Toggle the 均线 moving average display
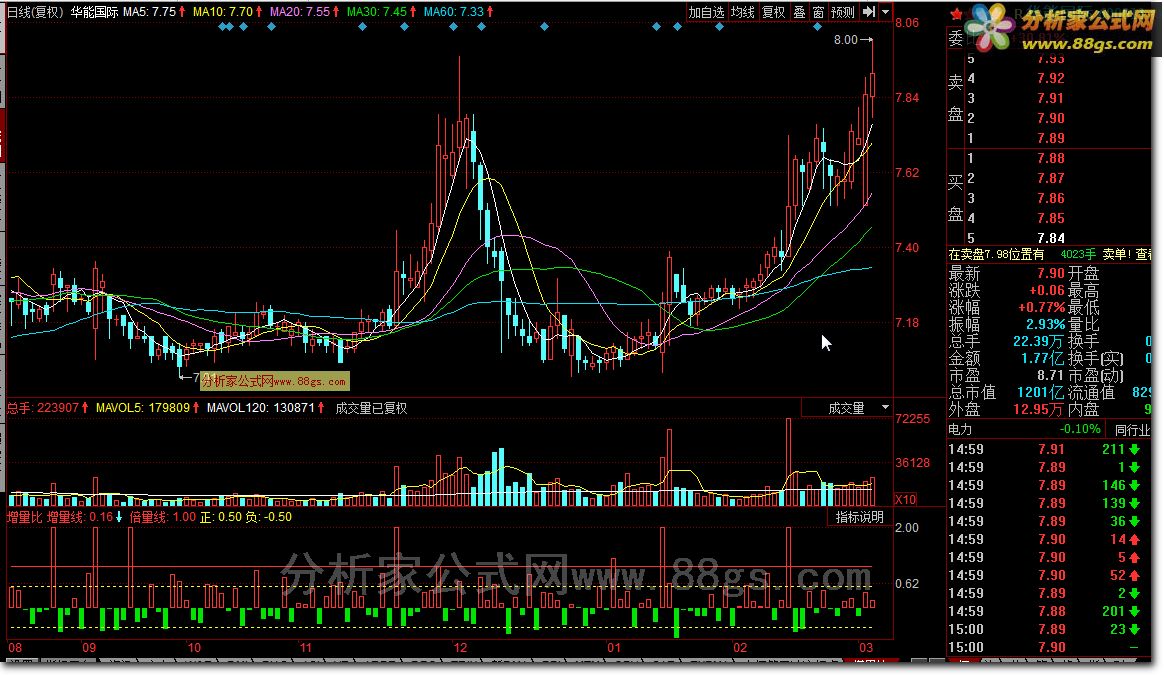1164x675 pixels. (x=742, y=12)
